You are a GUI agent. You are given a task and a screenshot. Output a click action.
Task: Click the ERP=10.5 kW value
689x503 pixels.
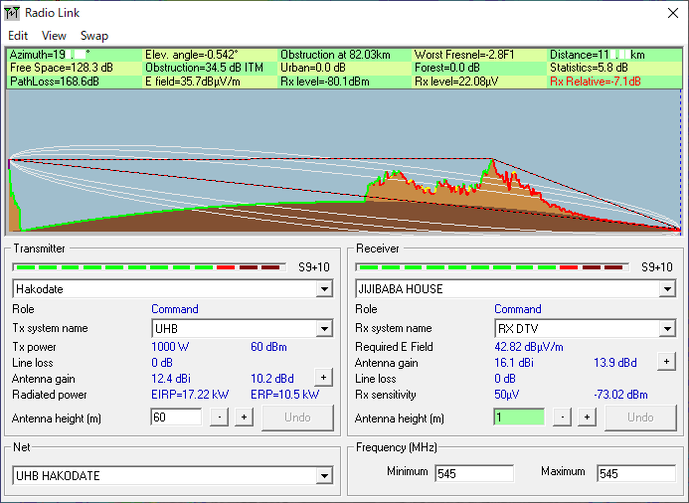coord(285,394)
